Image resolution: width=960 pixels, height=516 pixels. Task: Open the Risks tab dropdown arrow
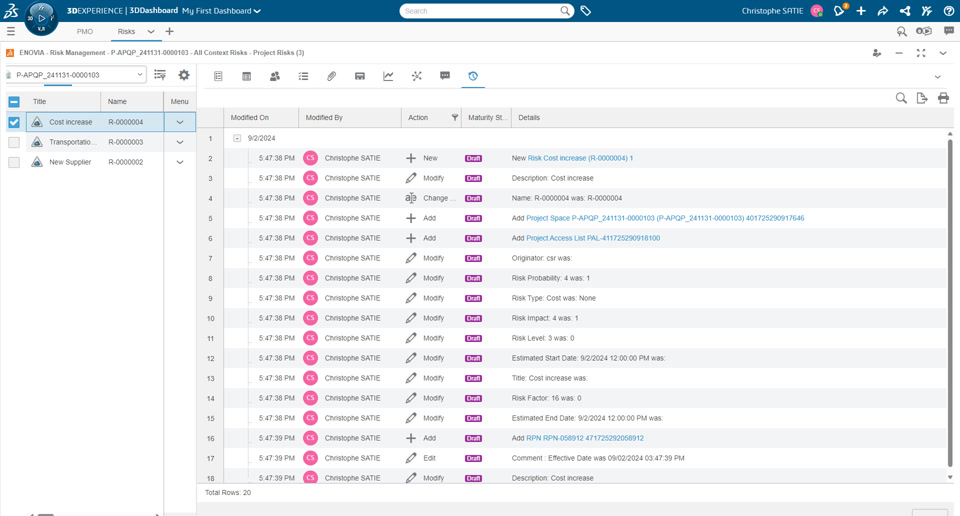pyautogui.click(x=151, y=31)
